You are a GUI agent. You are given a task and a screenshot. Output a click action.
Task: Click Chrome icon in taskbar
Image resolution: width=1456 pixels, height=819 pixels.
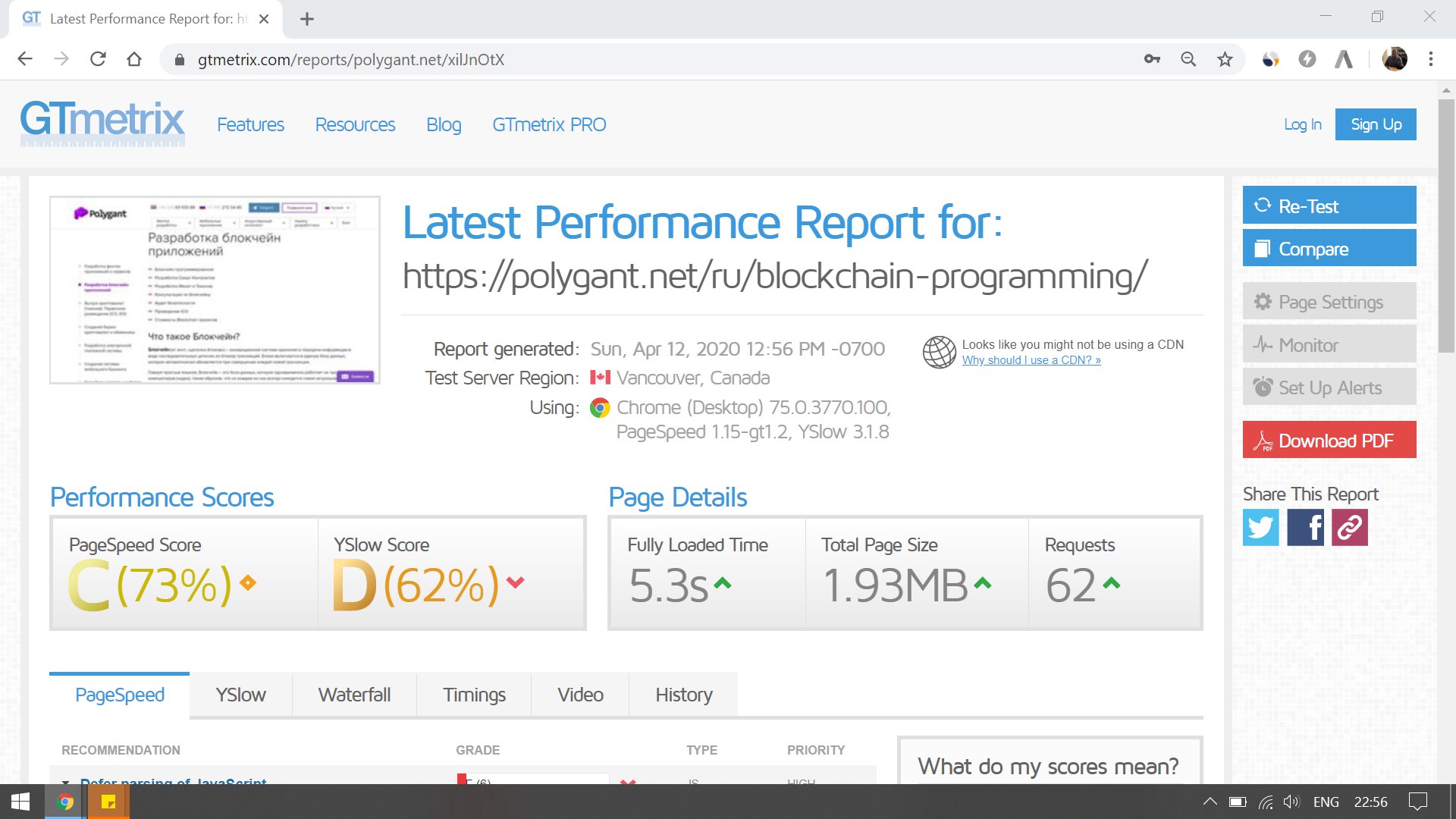point(65,802)
